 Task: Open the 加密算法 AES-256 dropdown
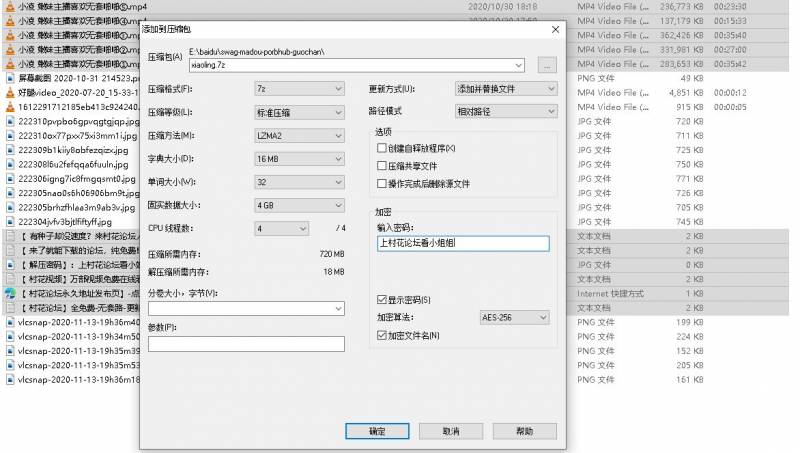[x=516, y=318]
